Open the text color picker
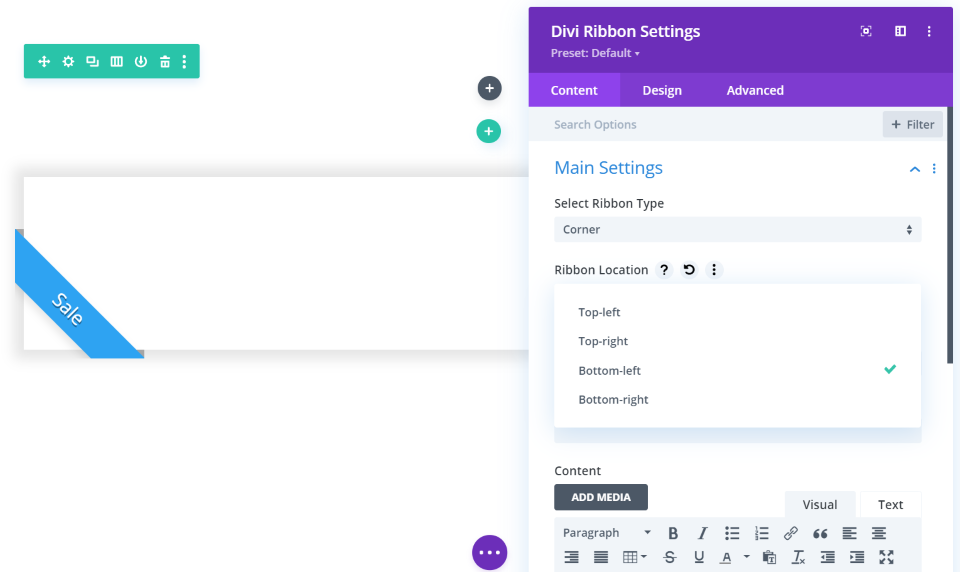960x572 pixels. click(726, 557)
